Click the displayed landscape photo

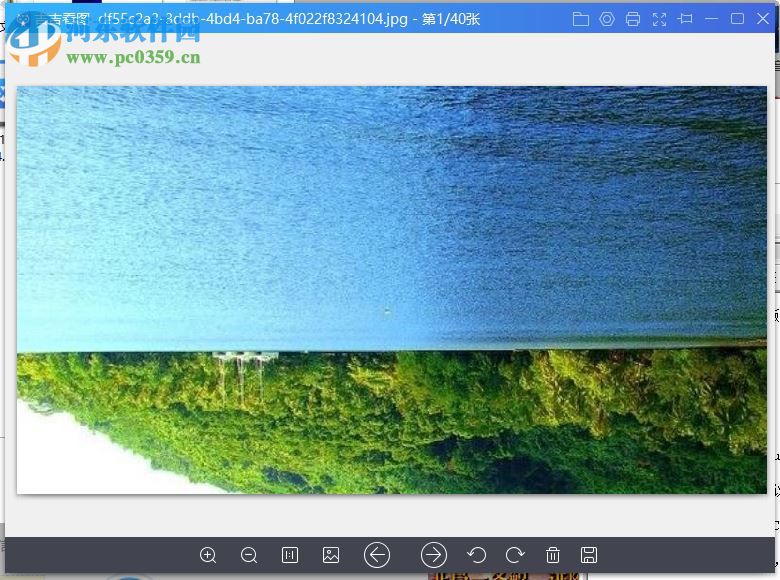[391, 290]
